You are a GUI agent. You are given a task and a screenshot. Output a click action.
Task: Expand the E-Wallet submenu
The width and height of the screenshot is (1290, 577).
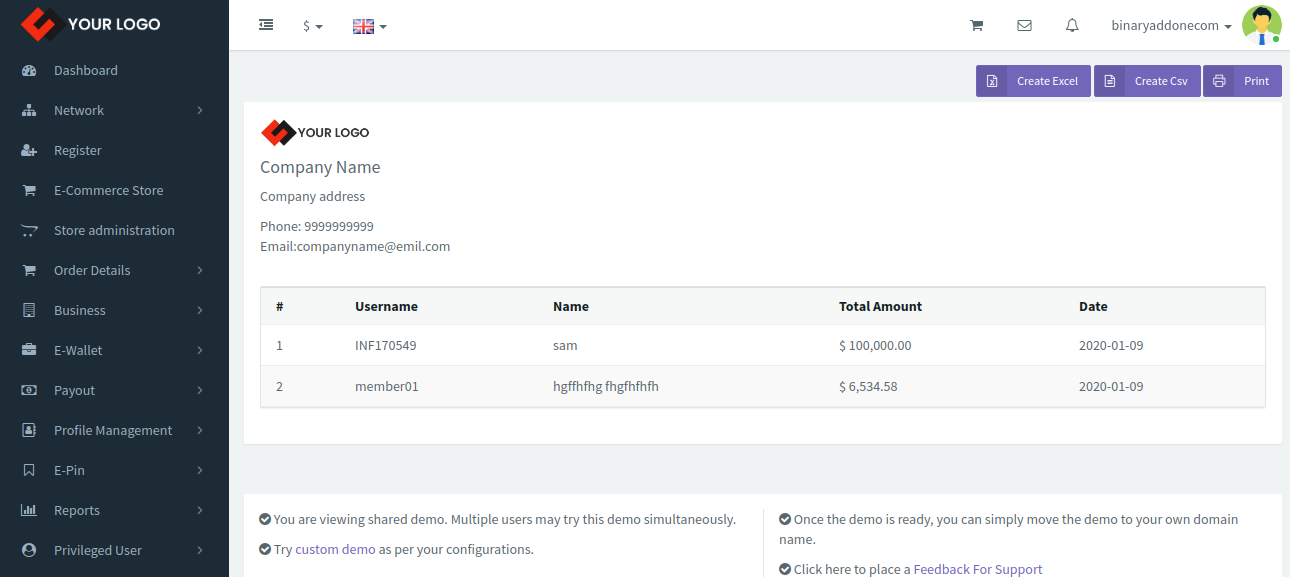pyautogui.click(x=114, y=350)
